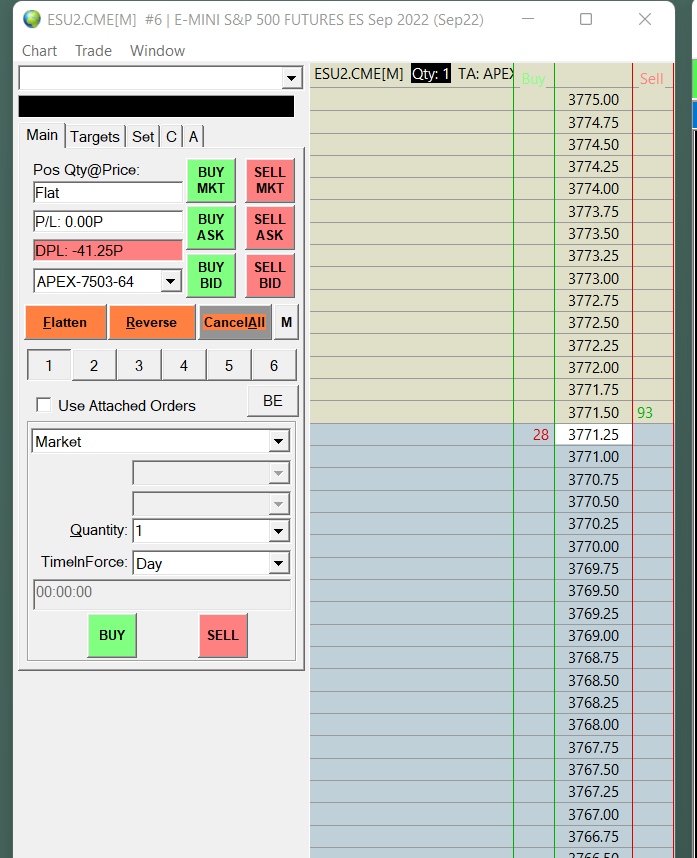
Task: Close the ESU2.CME trading window
Action: click(645, 19)
